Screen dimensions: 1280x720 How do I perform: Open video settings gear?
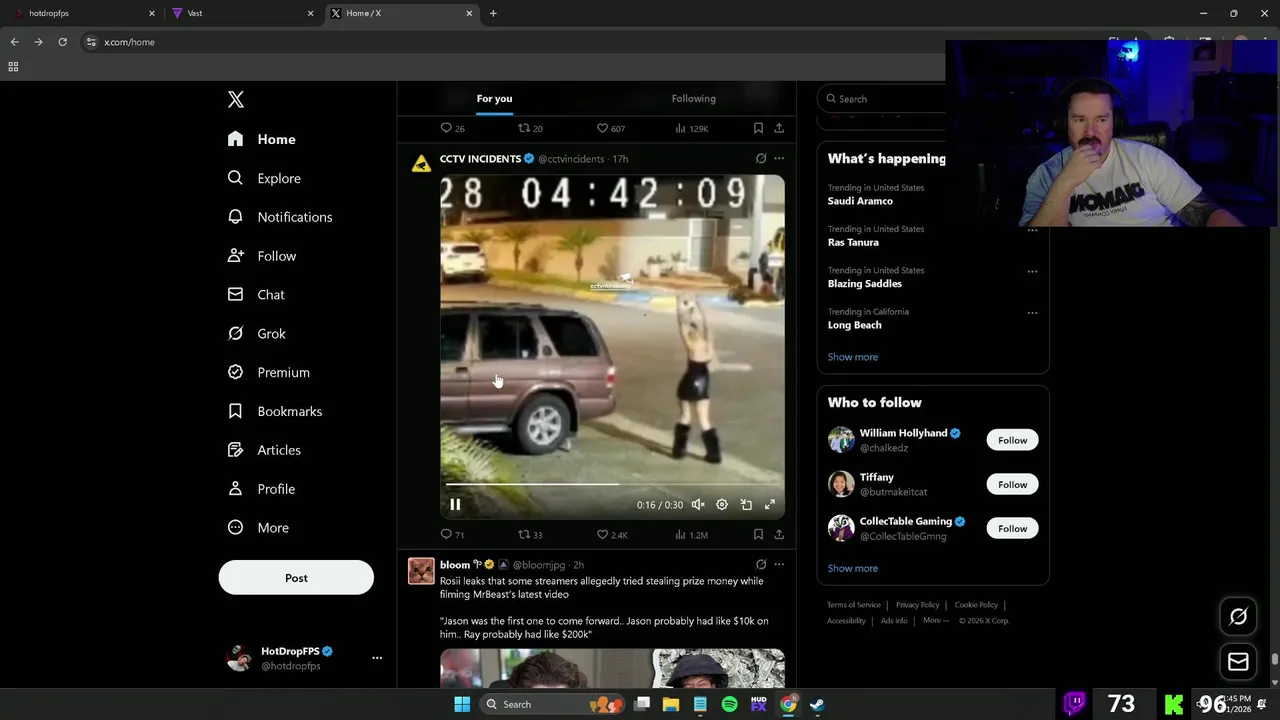pyautogui.click(x=722, y=505)
